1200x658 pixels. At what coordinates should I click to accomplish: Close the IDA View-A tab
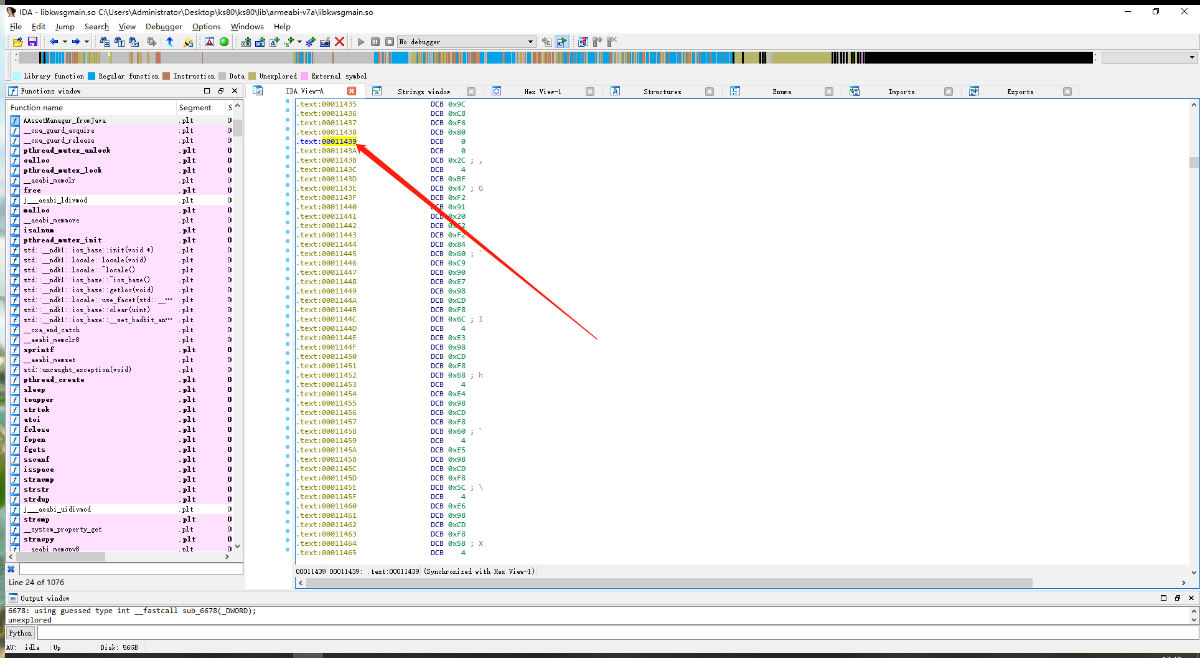351,91
